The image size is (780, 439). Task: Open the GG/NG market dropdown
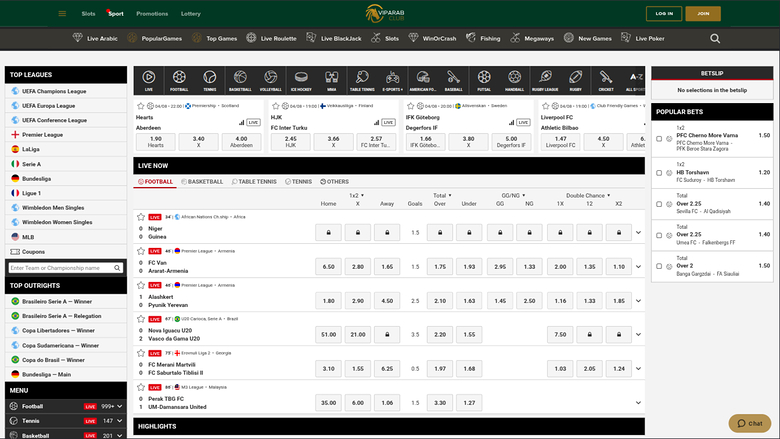(x=513, y=195)
